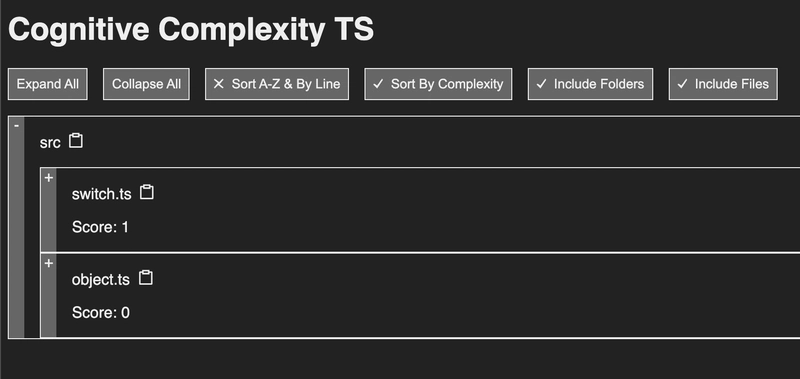
Task: Click the Collapse All button
Action: pos(146,84)
